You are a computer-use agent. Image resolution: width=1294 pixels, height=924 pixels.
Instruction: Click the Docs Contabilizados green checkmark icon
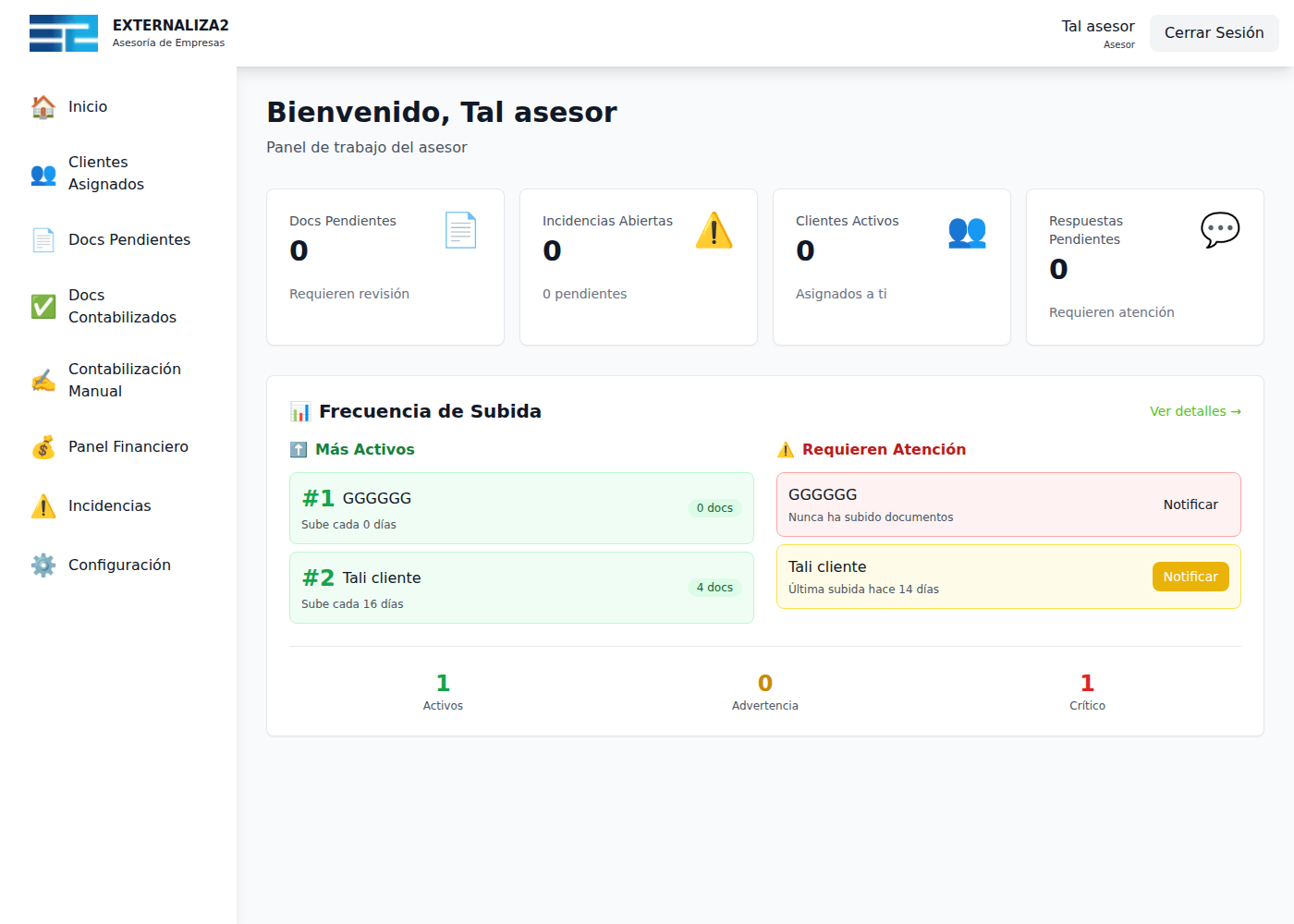click(x=43, y=307)
